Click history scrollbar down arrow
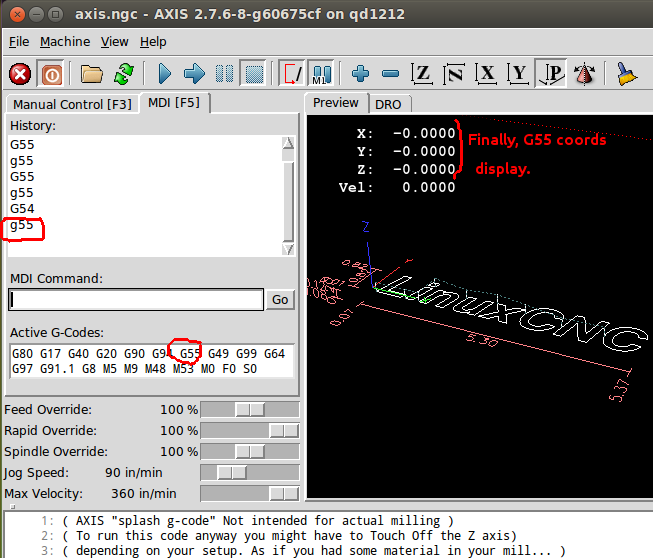The width and height of the screenshot is (653, 558). pos(288,249)
